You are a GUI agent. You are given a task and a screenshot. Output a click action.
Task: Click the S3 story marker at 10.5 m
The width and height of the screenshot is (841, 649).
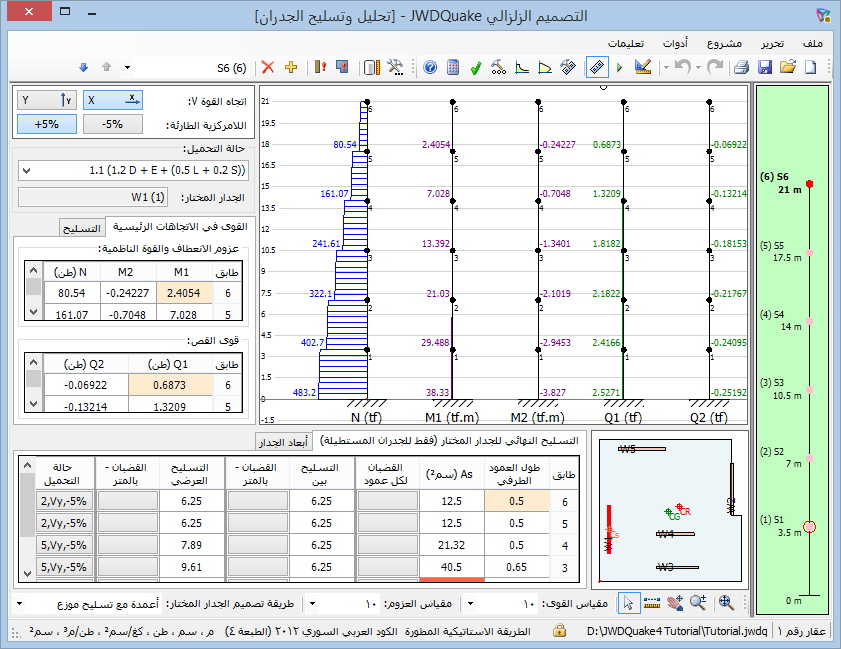point(811,389)
